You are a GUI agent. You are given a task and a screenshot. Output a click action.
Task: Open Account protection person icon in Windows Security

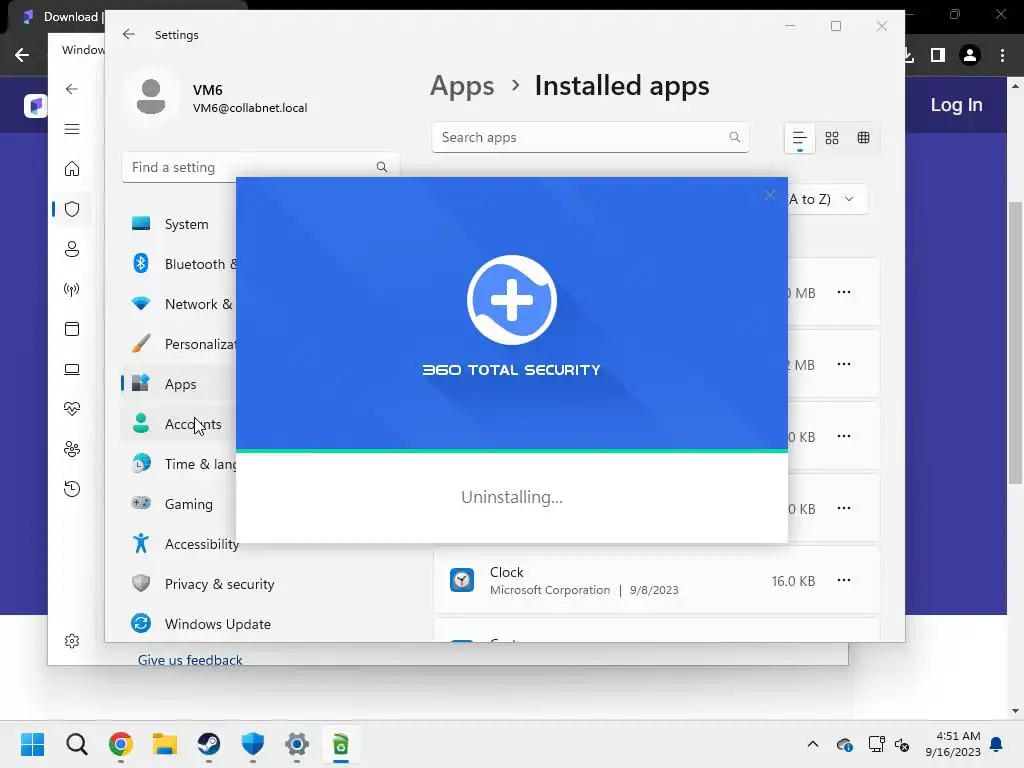tap(72, 249)
